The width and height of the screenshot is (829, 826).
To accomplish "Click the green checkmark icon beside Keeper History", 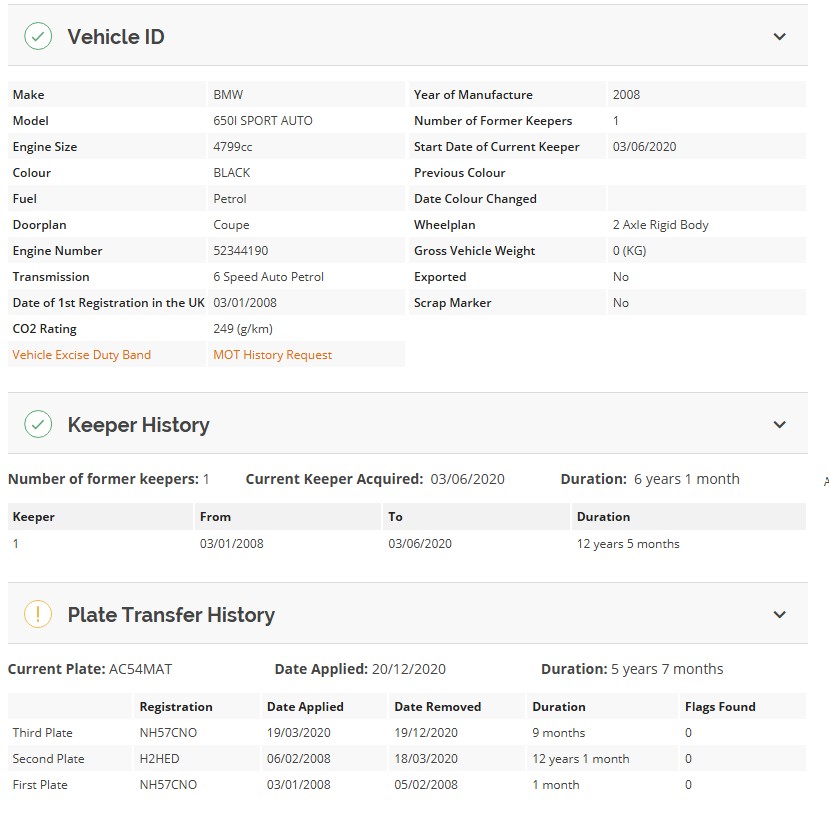I will coord(38,424).
